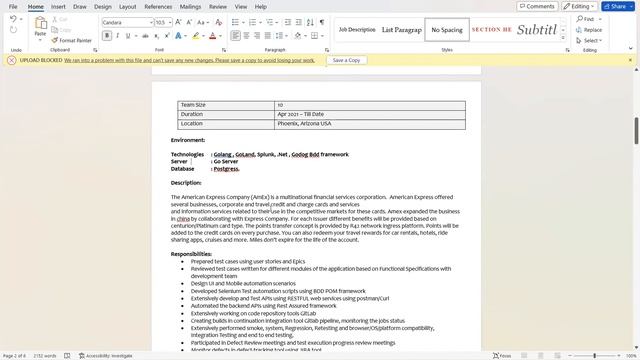Zoom out using the minus icon

pos(570,356)
